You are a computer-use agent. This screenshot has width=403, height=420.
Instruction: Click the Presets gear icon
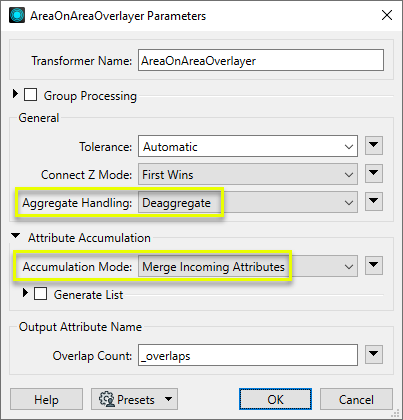[x=107, y=399]
